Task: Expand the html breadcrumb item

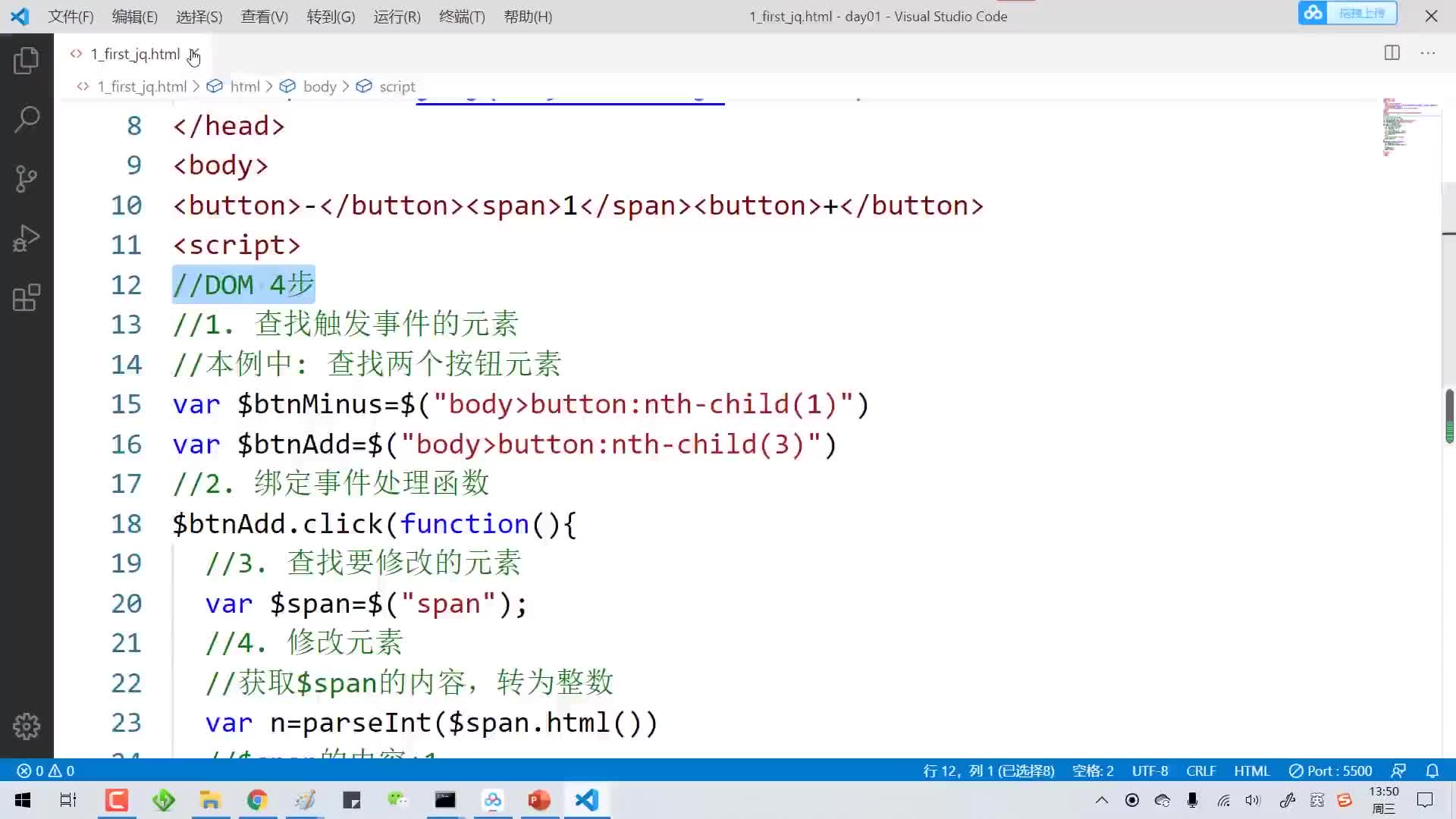Action: coord(244,86)
